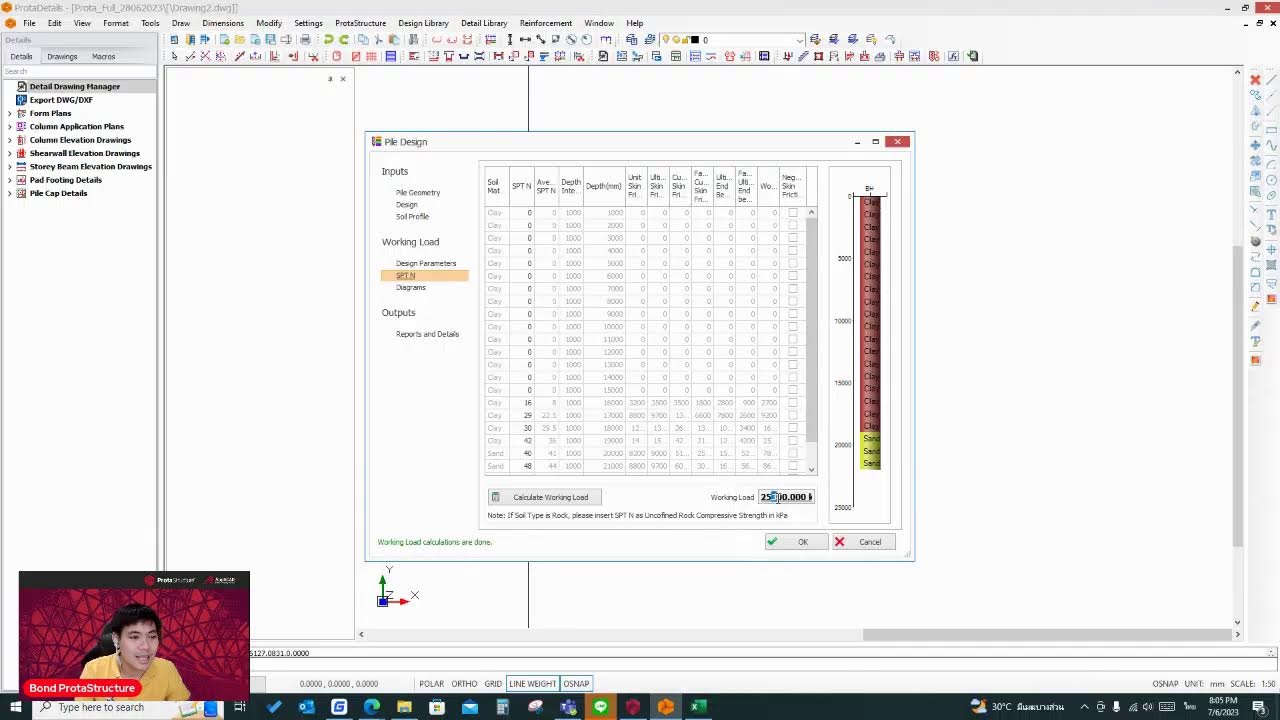Click the Windows Start button
Viewport: 1280px width, 720px height.
(15, 707)
